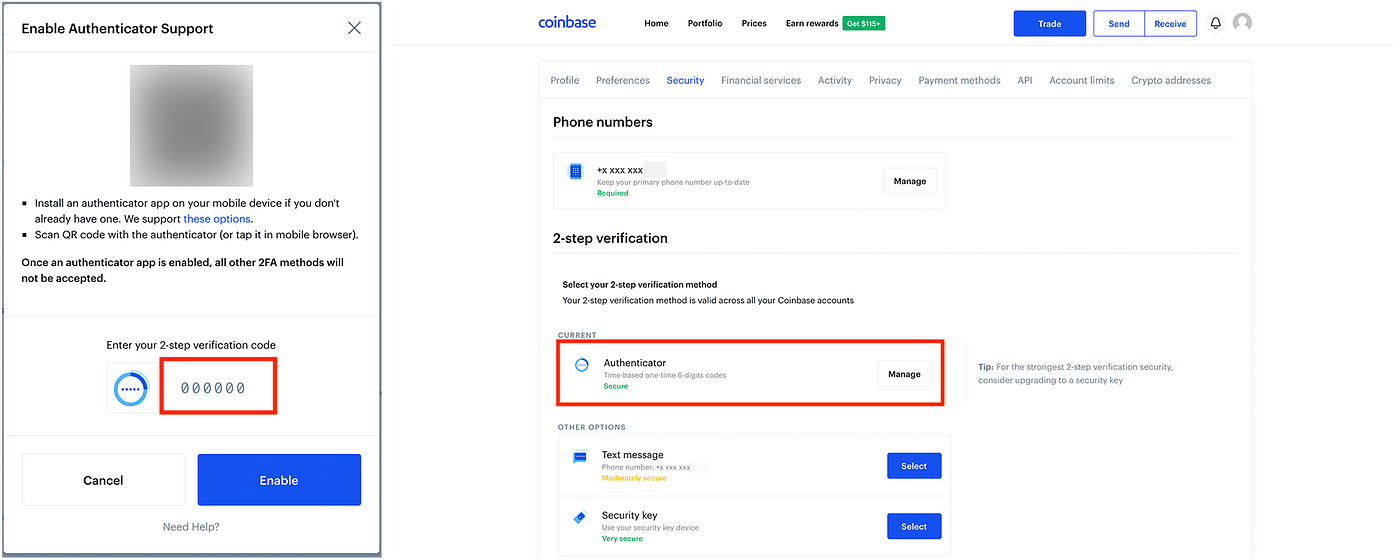Click the 'Moderately secure' label

pyautogui.click(x=634, y=478)
